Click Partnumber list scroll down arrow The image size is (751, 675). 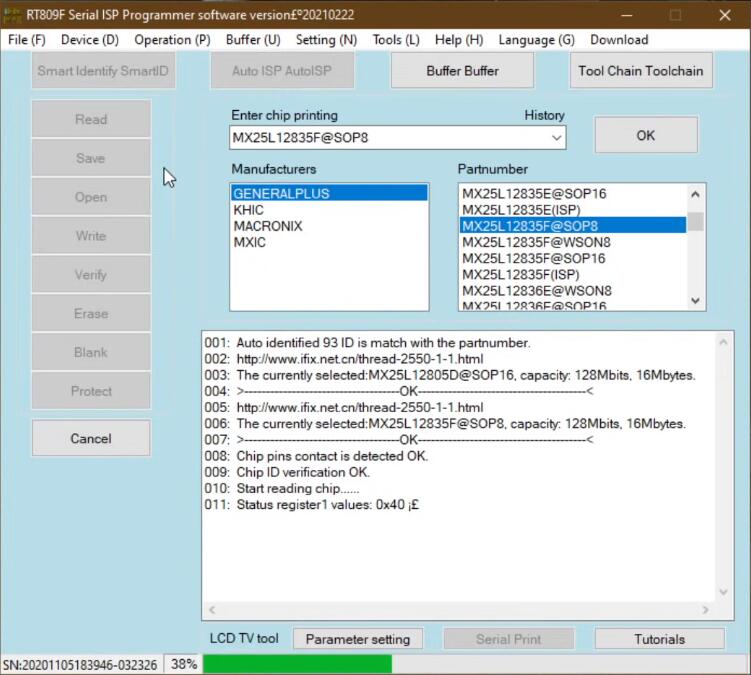tap(695, 300)
